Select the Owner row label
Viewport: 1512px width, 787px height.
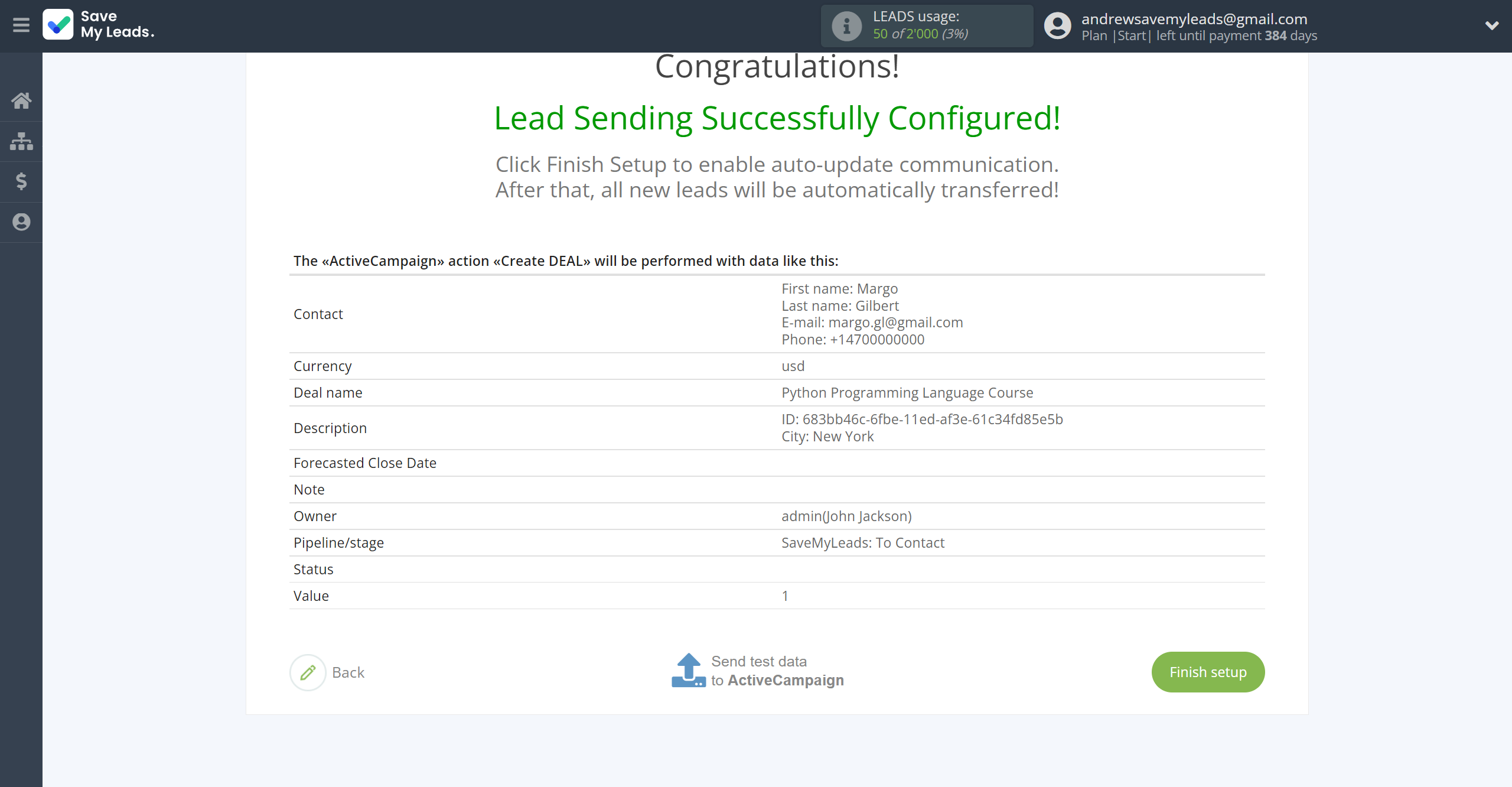315,516
